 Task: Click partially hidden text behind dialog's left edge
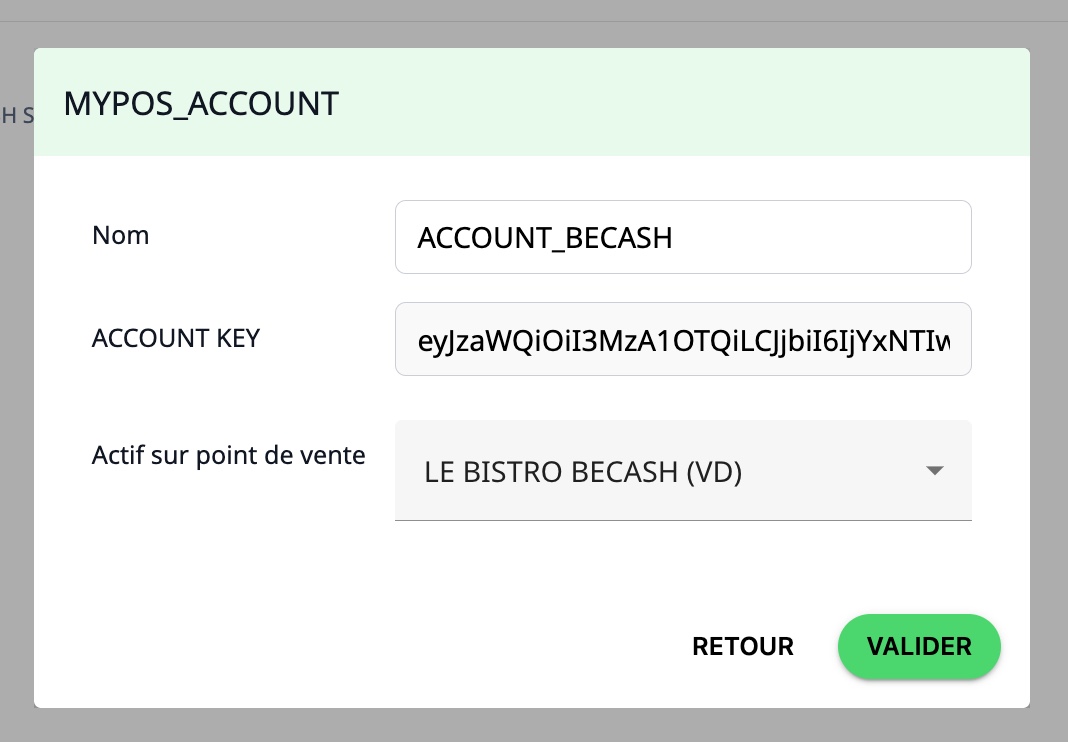pos(16,115)
